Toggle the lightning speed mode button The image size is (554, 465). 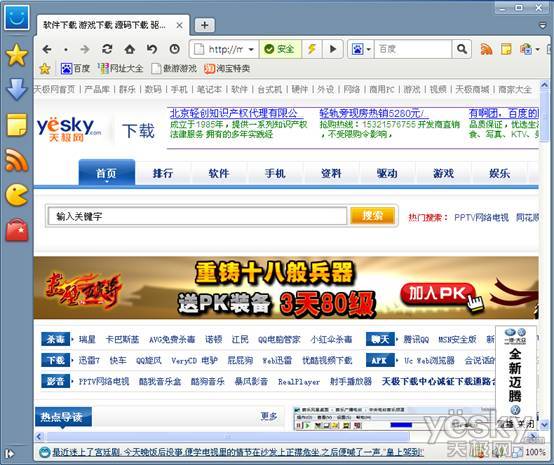pos(312,49)
